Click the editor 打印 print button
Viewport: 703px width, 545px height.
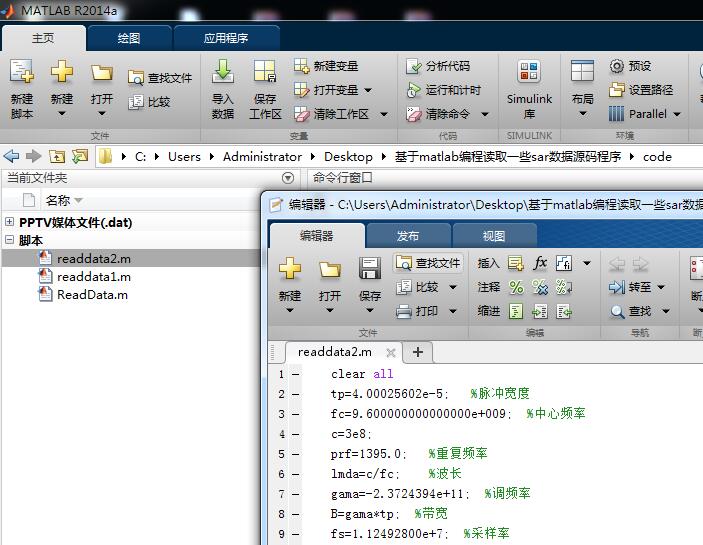[417, 311]
